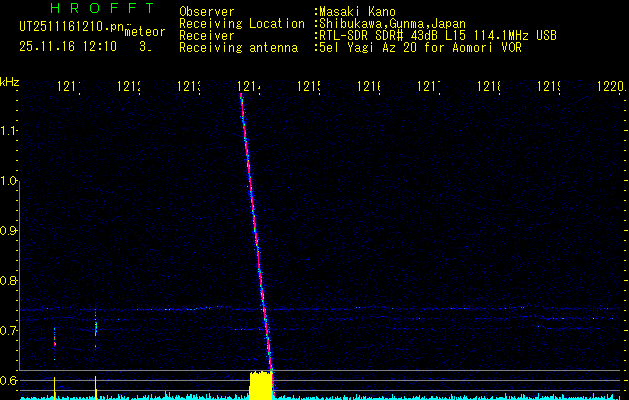This screenshot has width=629, height=400.
Task: Select the 0.9 frequency axis tick
Action: (x=10, y=231)
